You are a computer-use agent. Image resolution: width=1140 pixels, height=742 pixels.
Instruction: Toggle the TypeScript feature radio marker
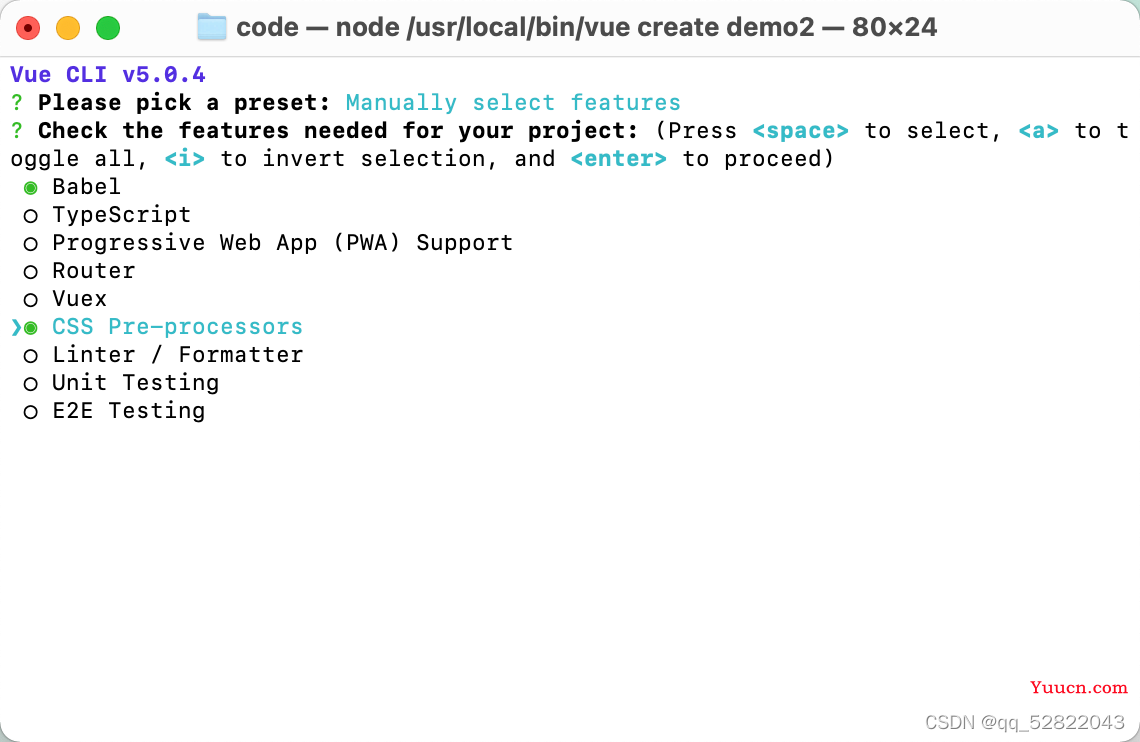(31, 216)
